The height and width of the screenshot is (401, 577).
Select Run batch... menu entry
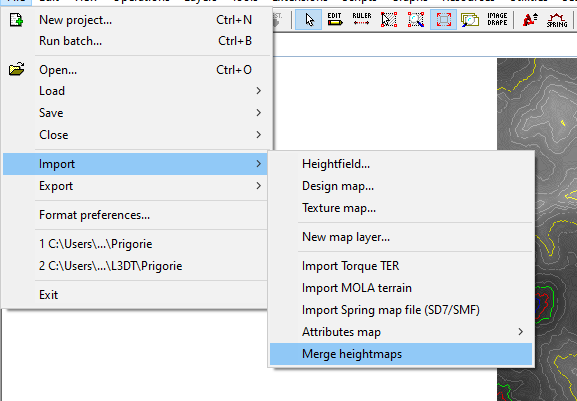point(137,41)
